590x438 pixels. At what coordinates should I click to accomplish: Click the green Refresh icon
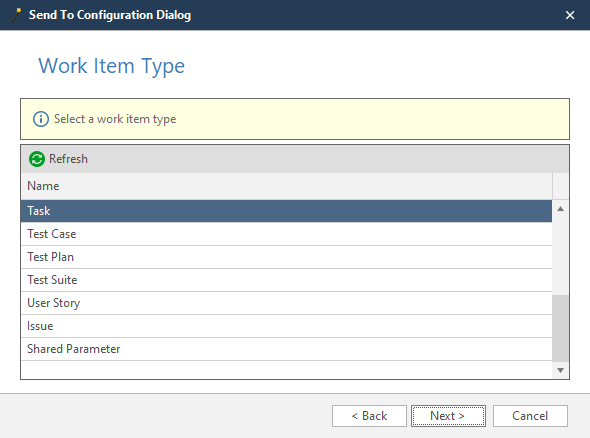pos(37,159)
